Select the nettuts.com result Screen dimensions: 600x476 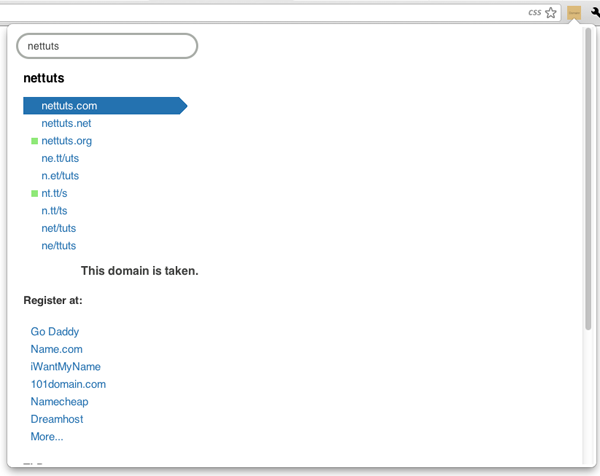coord(105,106)
